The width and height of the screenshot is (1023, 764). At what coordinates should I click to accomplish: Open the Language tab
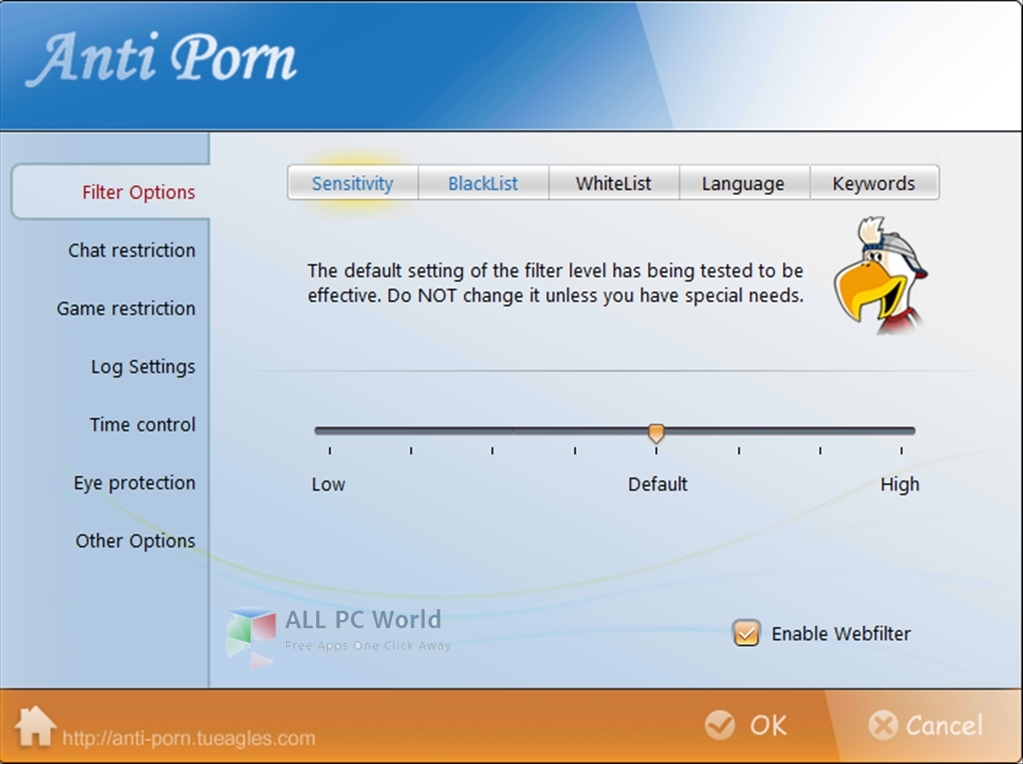point(744,183)
